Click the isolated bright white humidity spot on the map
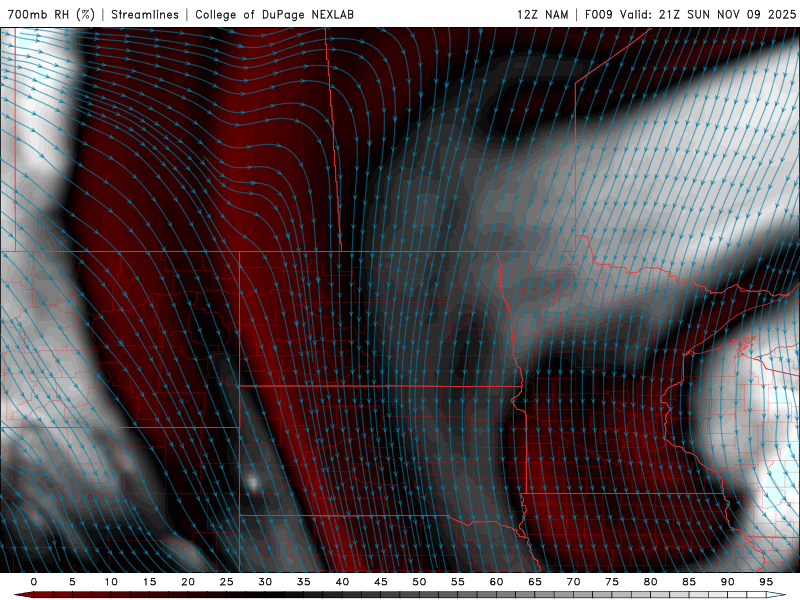The image size is (800, 600). click(x=252, y=483)
